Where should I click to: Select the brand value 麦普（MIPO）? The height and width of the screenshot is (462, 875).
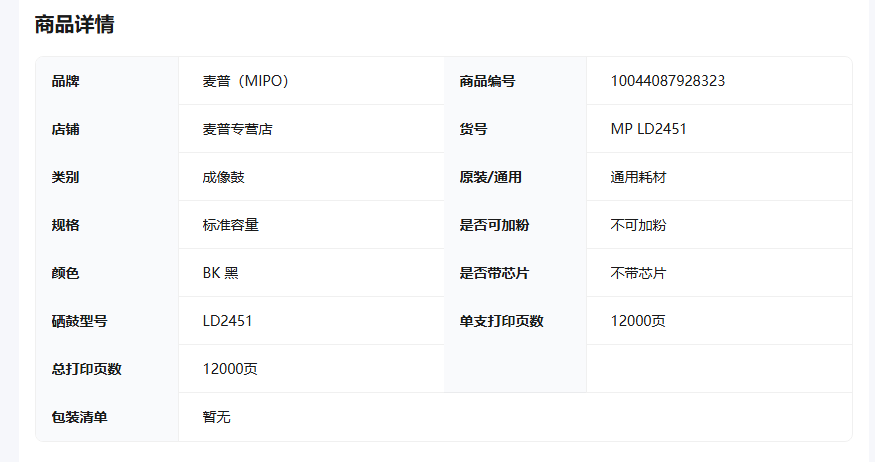click(x=245, y=81)
